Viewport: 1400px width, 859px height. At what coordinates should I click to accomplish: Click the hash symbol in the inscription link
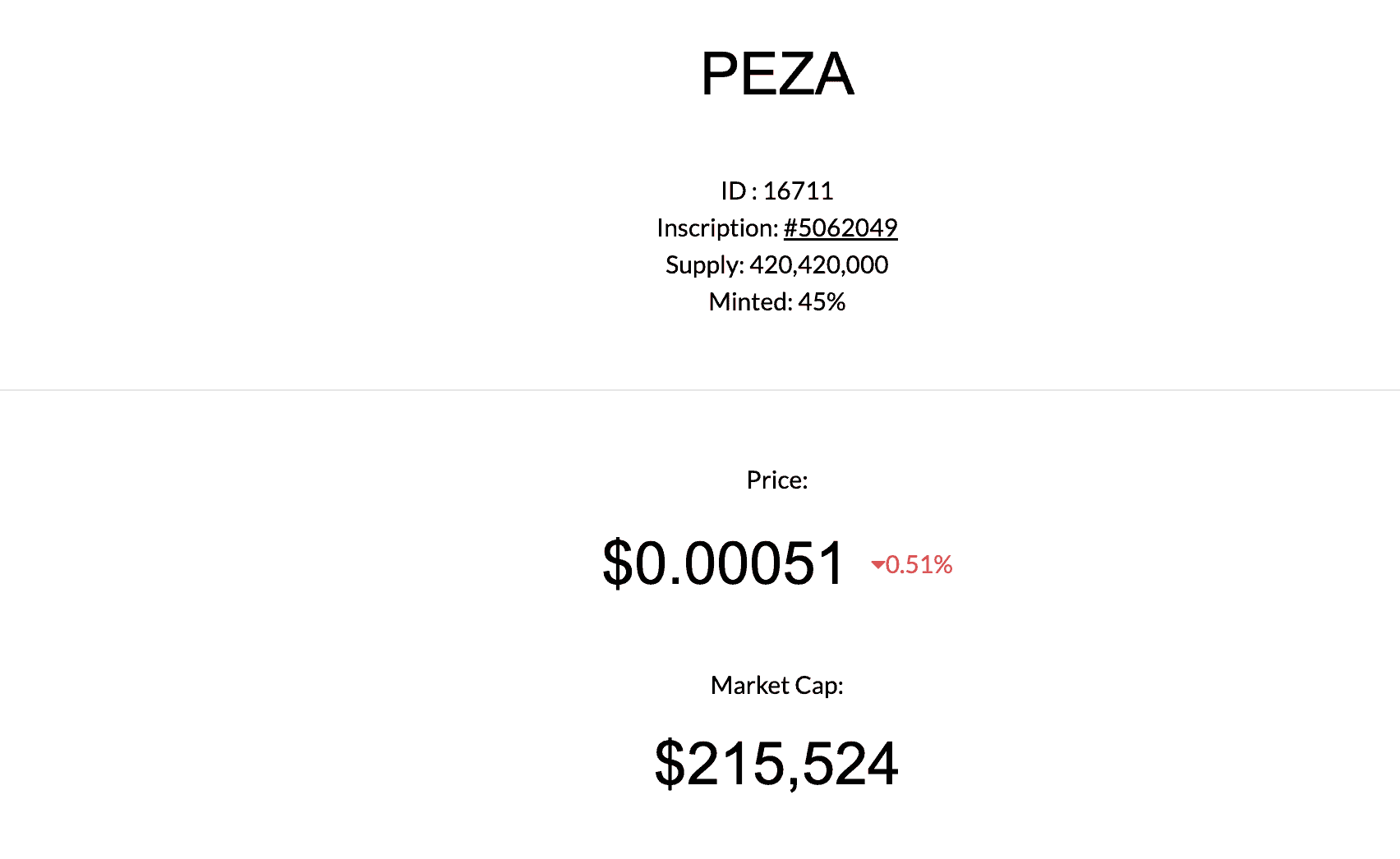[790, 227]
